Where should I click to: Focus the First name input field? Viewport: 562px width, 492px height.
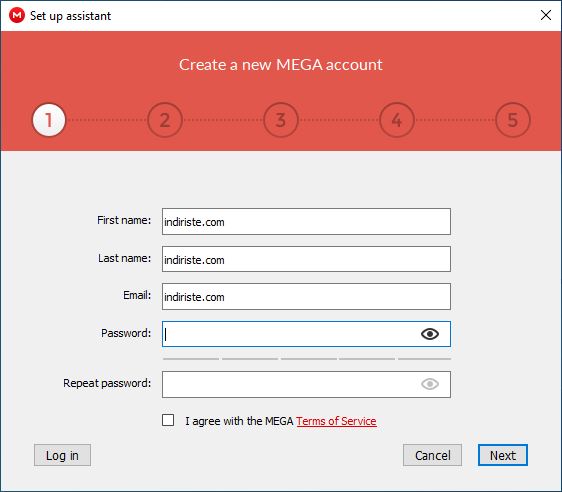point(306,221)
